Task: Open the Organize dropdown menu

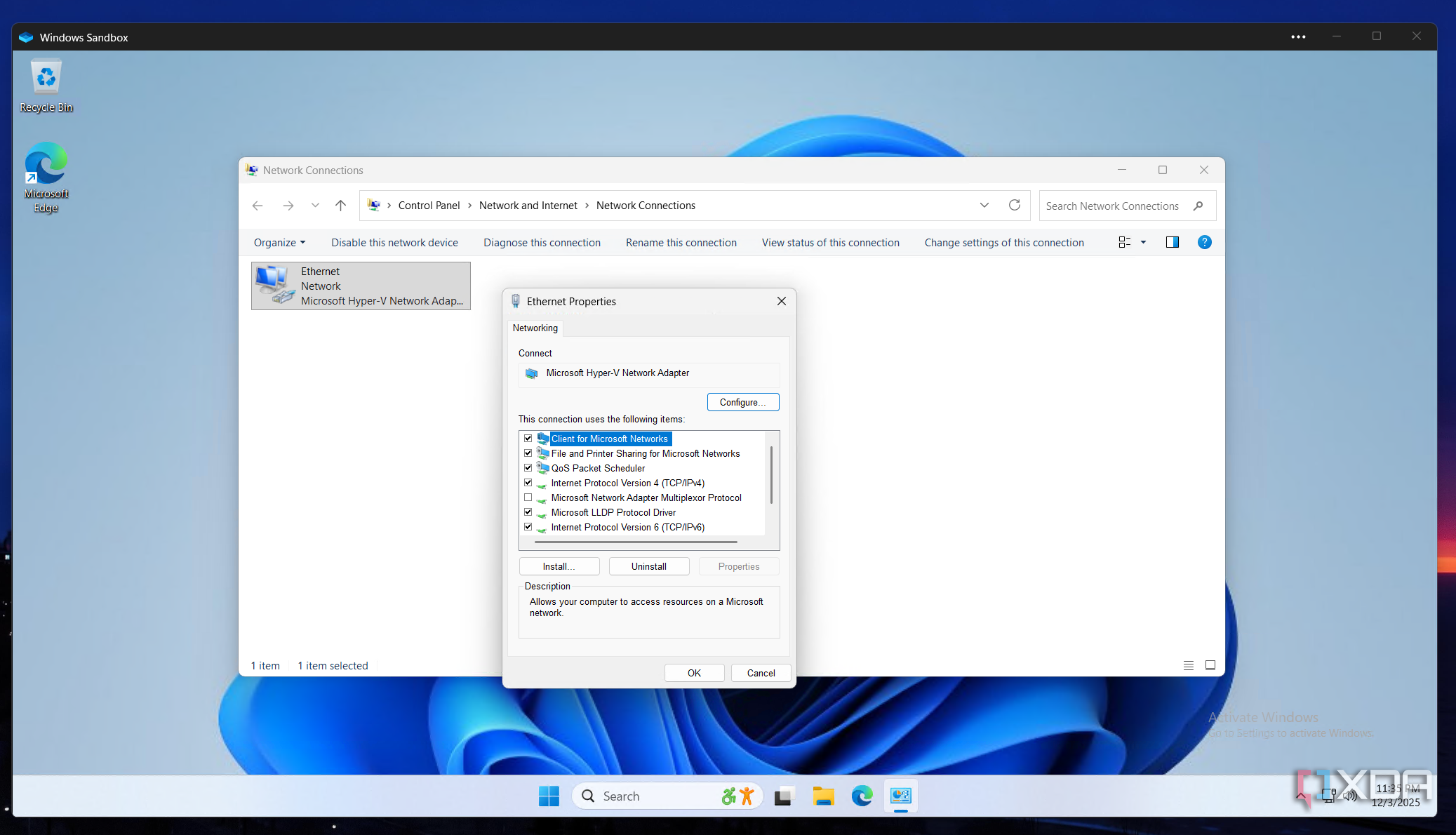Action: pyautogui.click(x=279, y=242)
